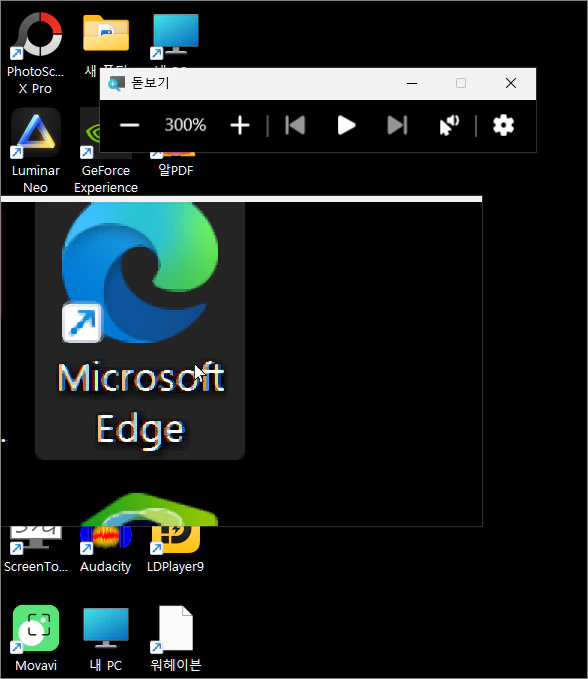Click the 돋보기 title bar app icon
Image resolution: width=588 pixels, height=679 pixels.
pos(116,83)
